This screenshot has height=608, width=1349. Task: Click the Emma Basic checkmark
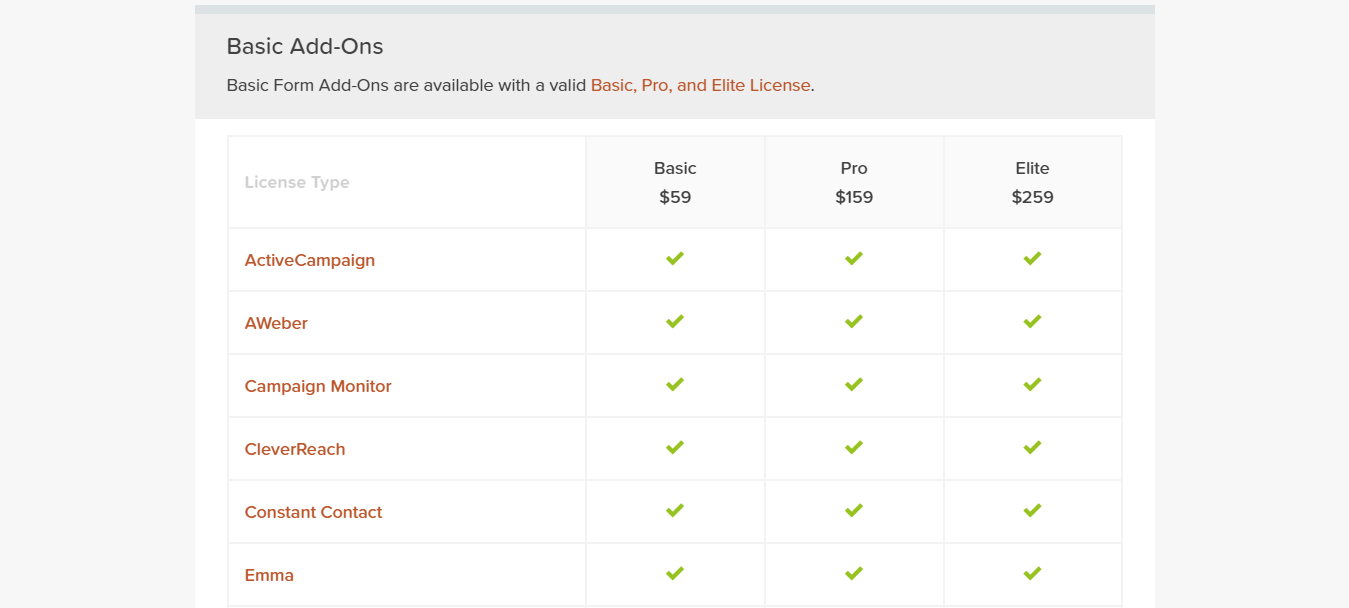point(675,574)
